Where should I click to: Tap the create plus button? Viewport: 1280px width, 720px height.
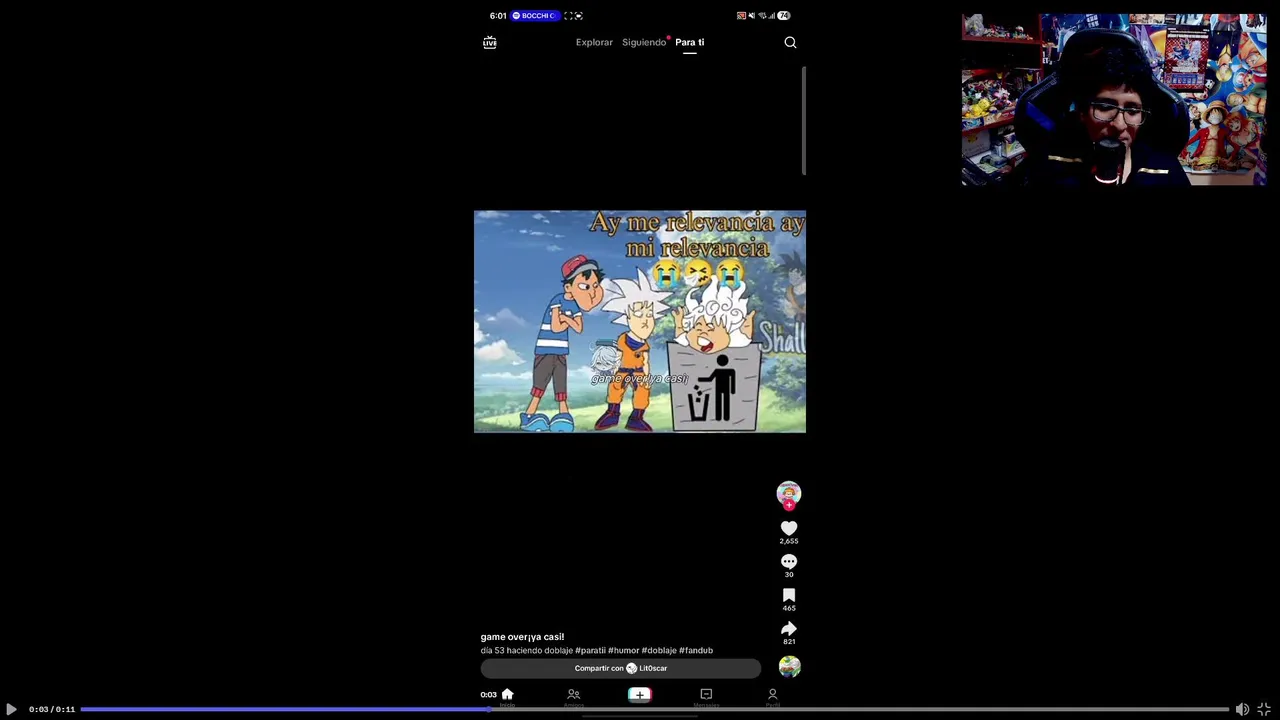640,695
